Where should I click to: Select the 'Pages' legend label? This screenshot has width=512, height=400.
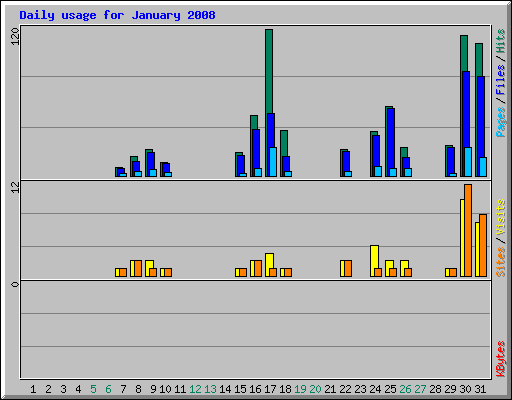pyautogui.click(x=500, y=122)
